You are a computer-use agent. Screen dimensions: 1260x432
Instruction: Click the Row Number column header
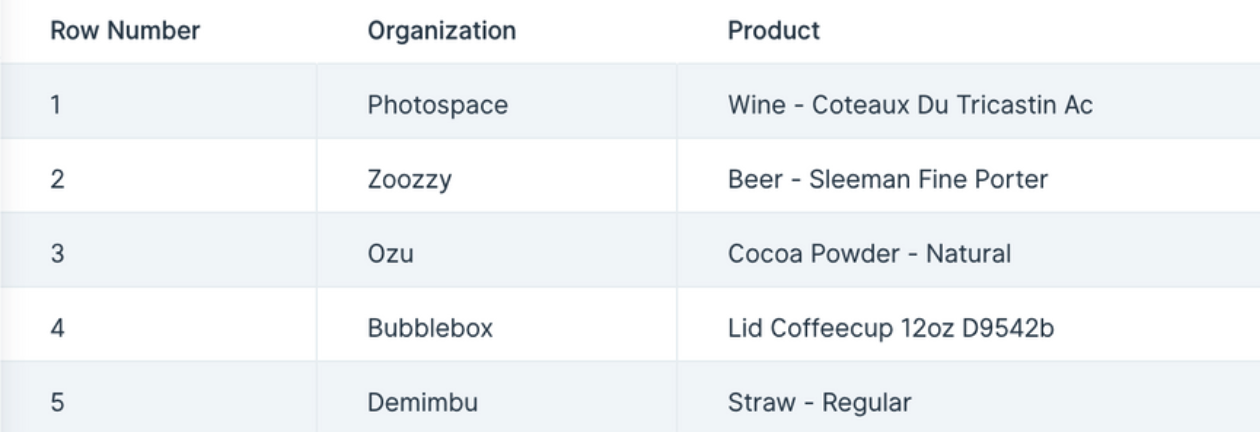pyautogui.click(x=125, y=31)
